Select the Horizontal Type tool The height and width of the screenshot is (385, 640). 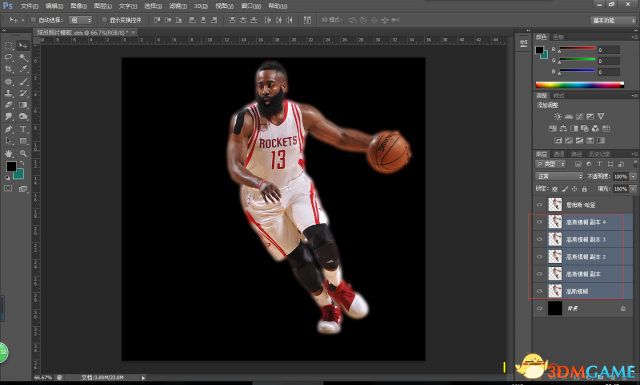tap(23, 129)
